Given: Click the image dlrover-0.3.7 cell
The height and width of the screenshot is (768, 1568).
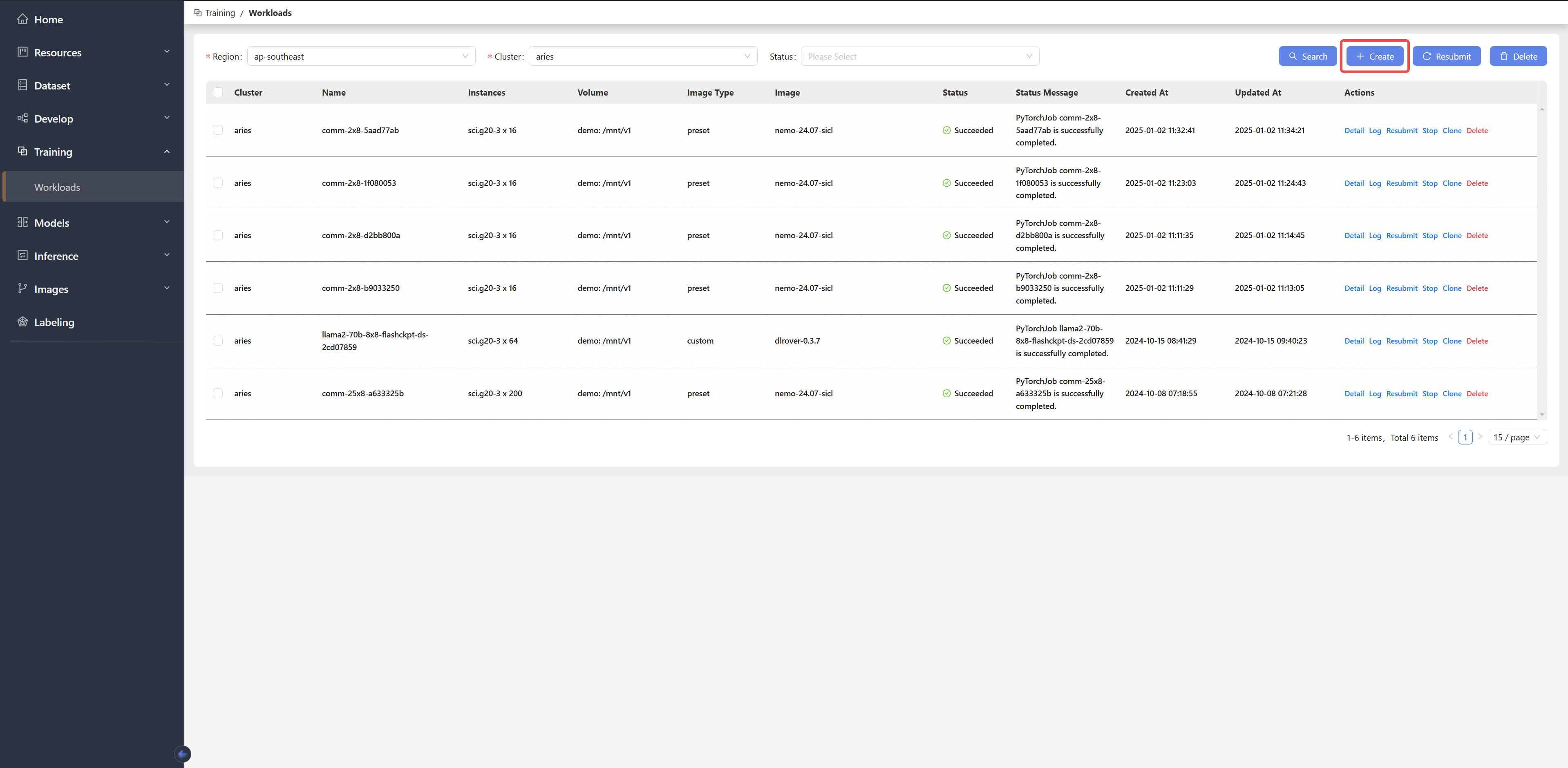Looking at the screenshot, I should [797, 341].
